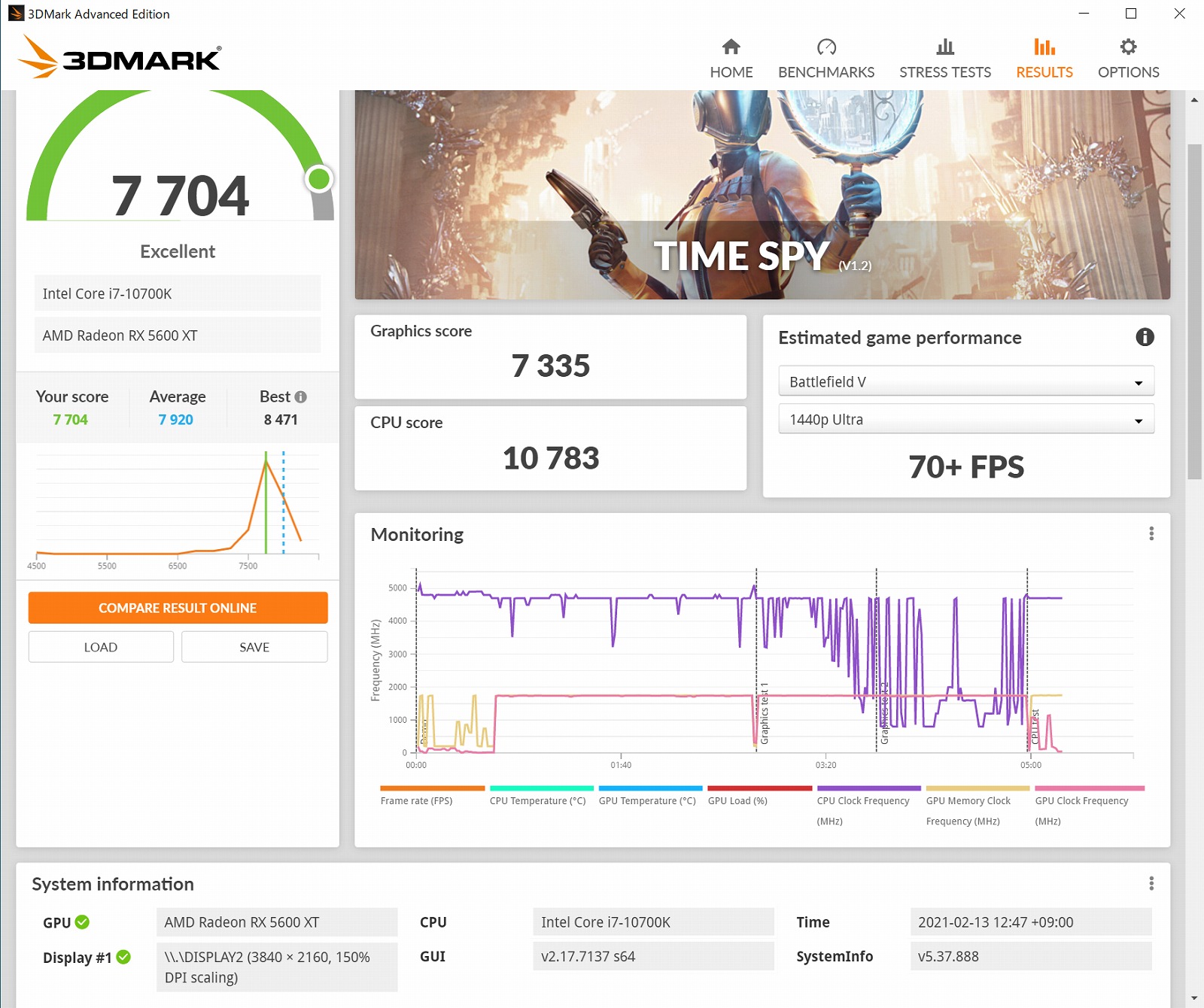Open the System information three-dot menu
Image resolution: width=1204 pixels, height=1008 pixels.
point(1151,883)
